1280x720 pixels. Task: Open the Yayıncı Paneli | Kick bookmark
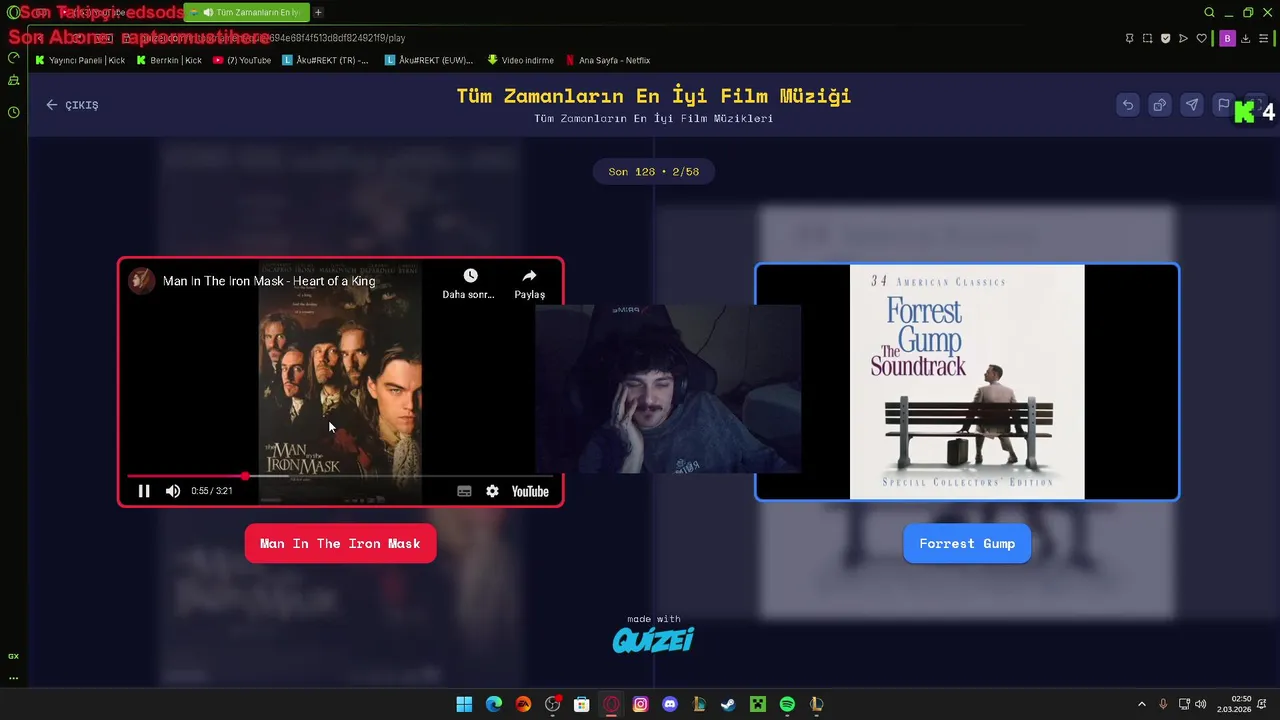80,60
